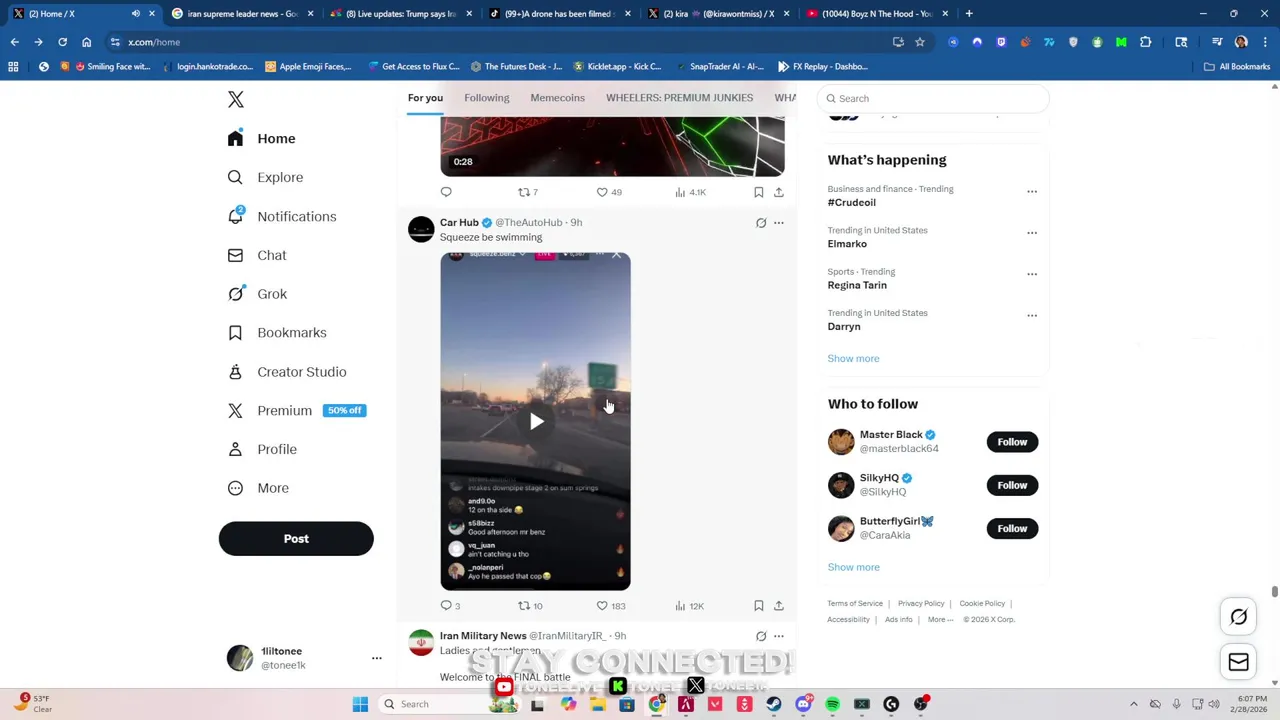Viewport: 1280px width, 720px height.
Task: Like the Car Hub post with 183 likes
Action: pyautogui.click(x=611, y=606)
